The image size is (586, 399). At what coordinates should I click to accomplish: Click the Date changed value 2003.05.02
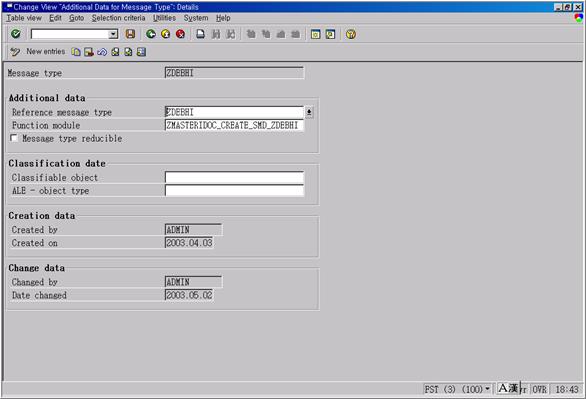tap(189, 295)
